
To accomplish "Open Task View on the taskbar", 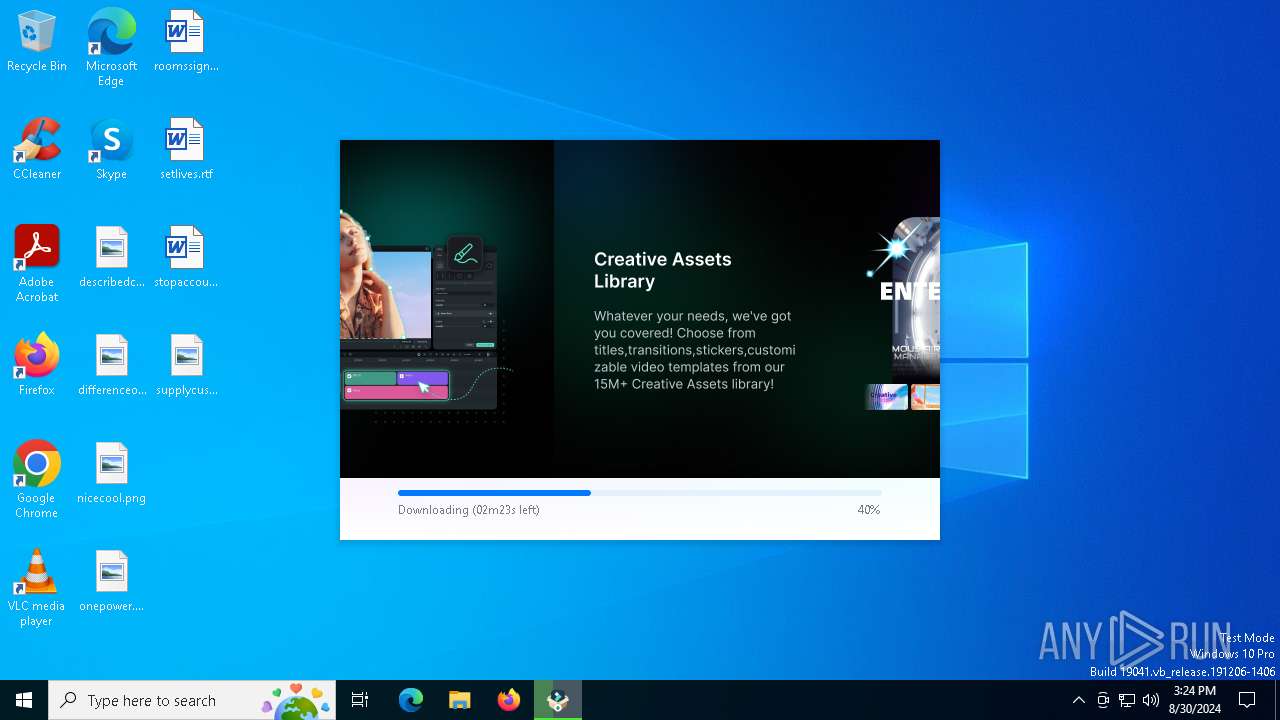I will click(360, 700).
